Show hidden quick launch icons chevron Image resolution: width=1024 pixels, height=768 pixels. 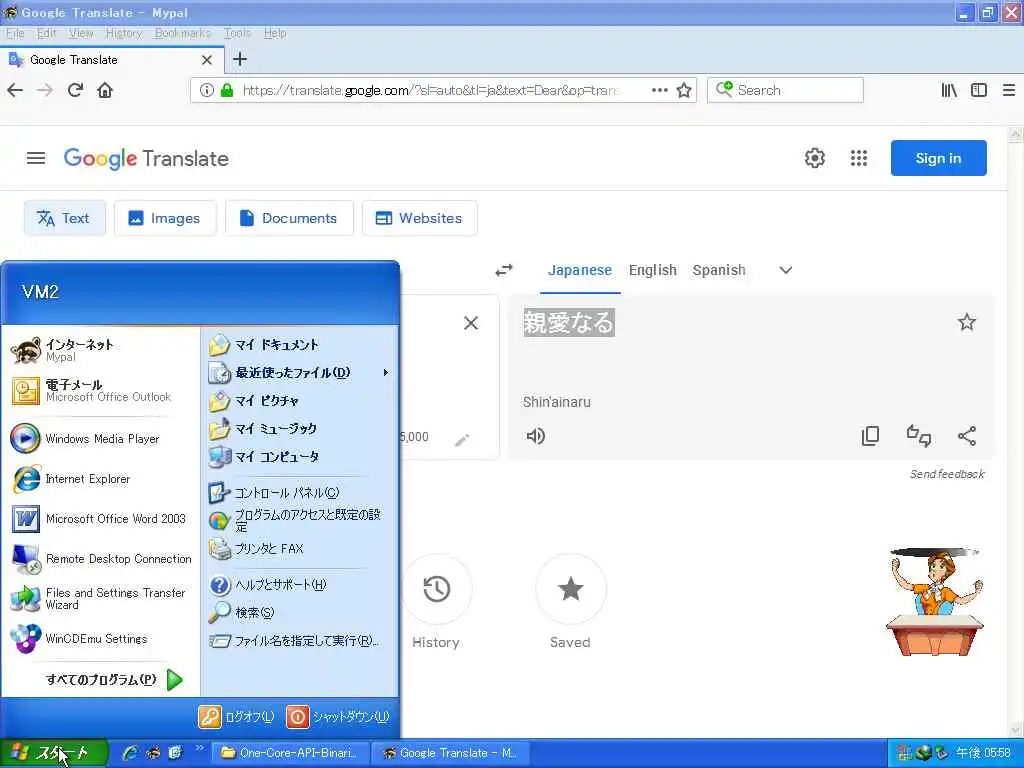tap(199, 748)
